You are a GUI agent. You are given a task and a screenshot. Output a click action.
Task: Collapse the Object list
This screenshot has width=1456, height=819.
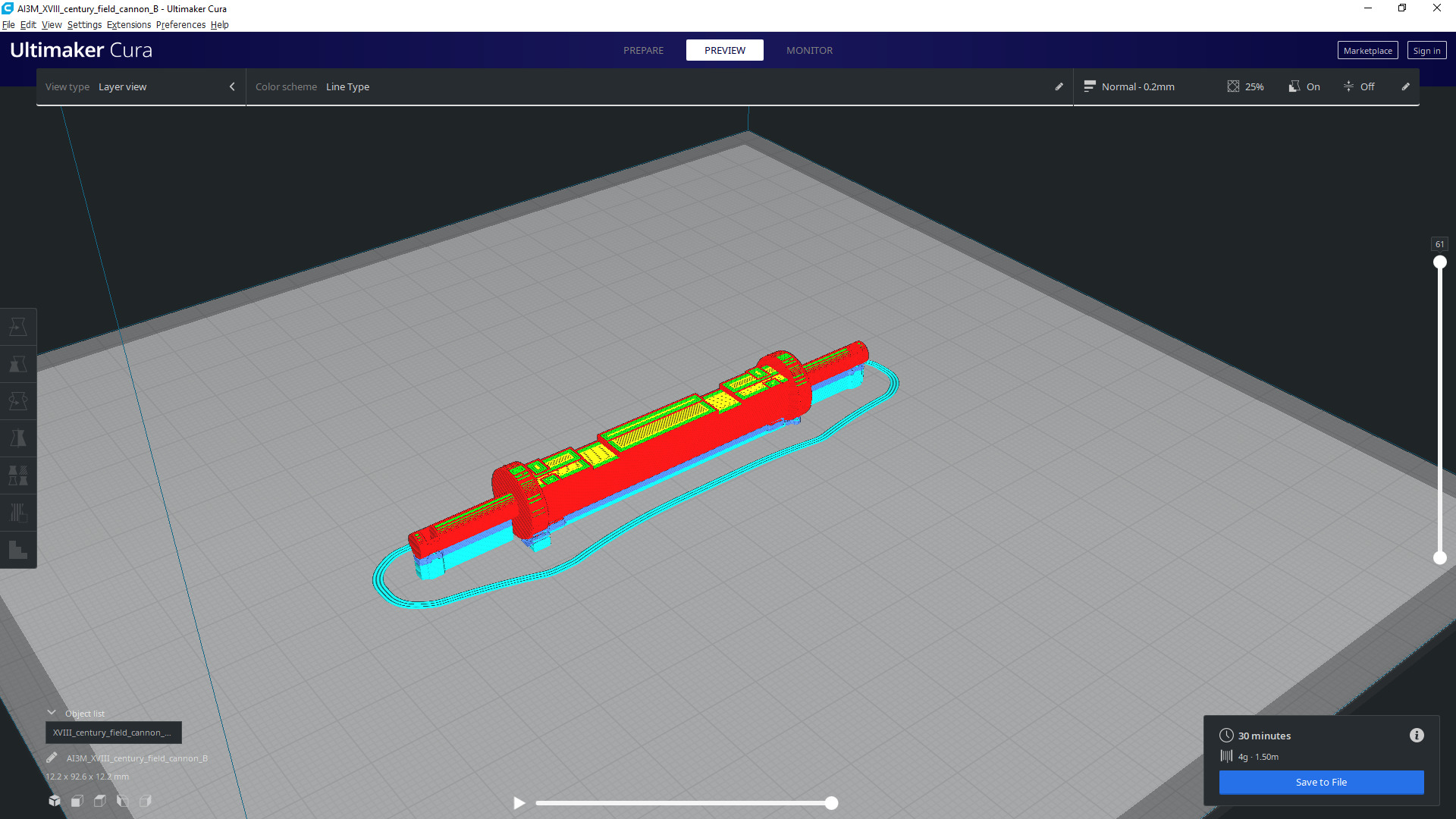pos(52,714)
